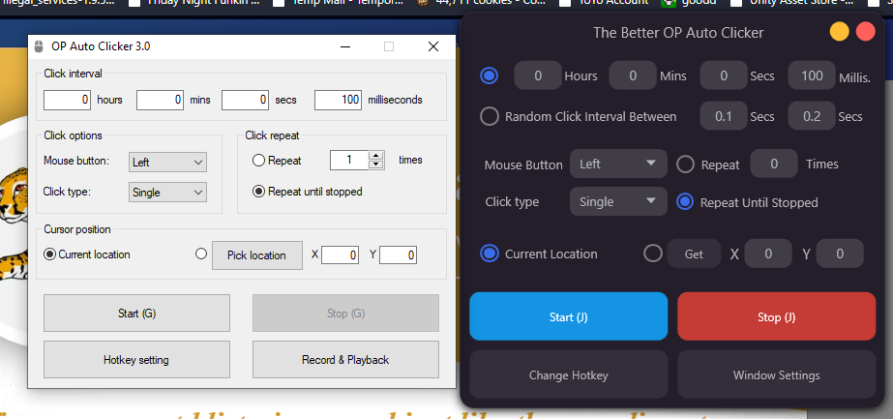This screenshot has width=893, height=419.
Task: Increase repeat times with the spinner up arrow
Action: coord(376,155)
